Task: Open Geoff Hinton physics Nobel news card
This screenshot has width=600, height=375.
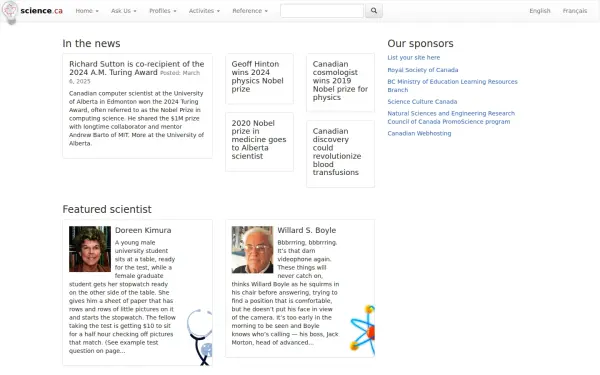Action: point(258,77)
